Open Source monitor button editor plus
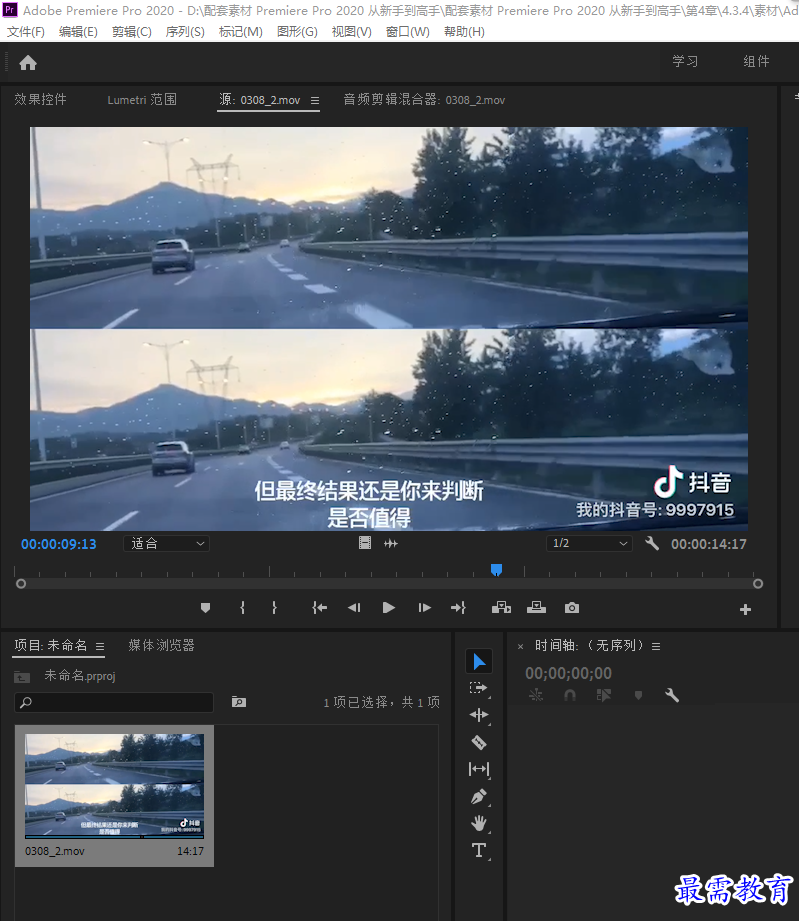 746,610
